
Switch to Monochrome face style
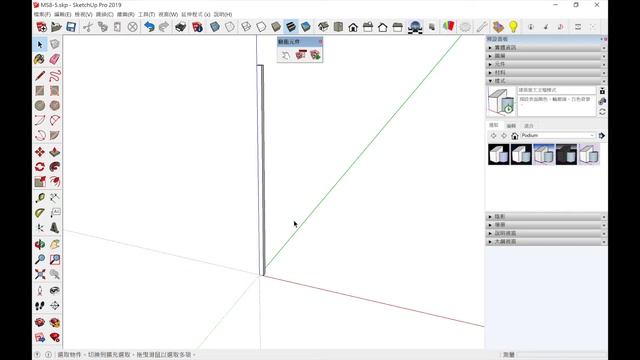[306, 27]
